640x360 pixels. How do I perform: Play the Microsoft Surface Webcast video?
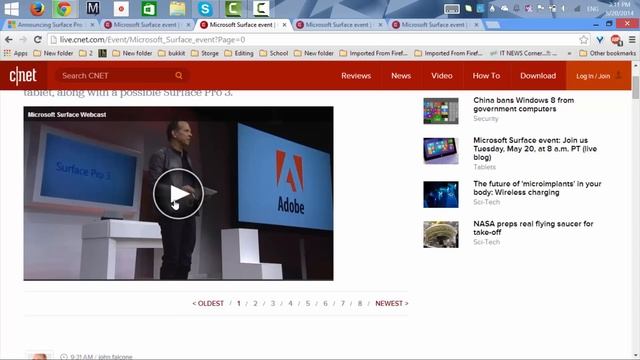[178, 193]
